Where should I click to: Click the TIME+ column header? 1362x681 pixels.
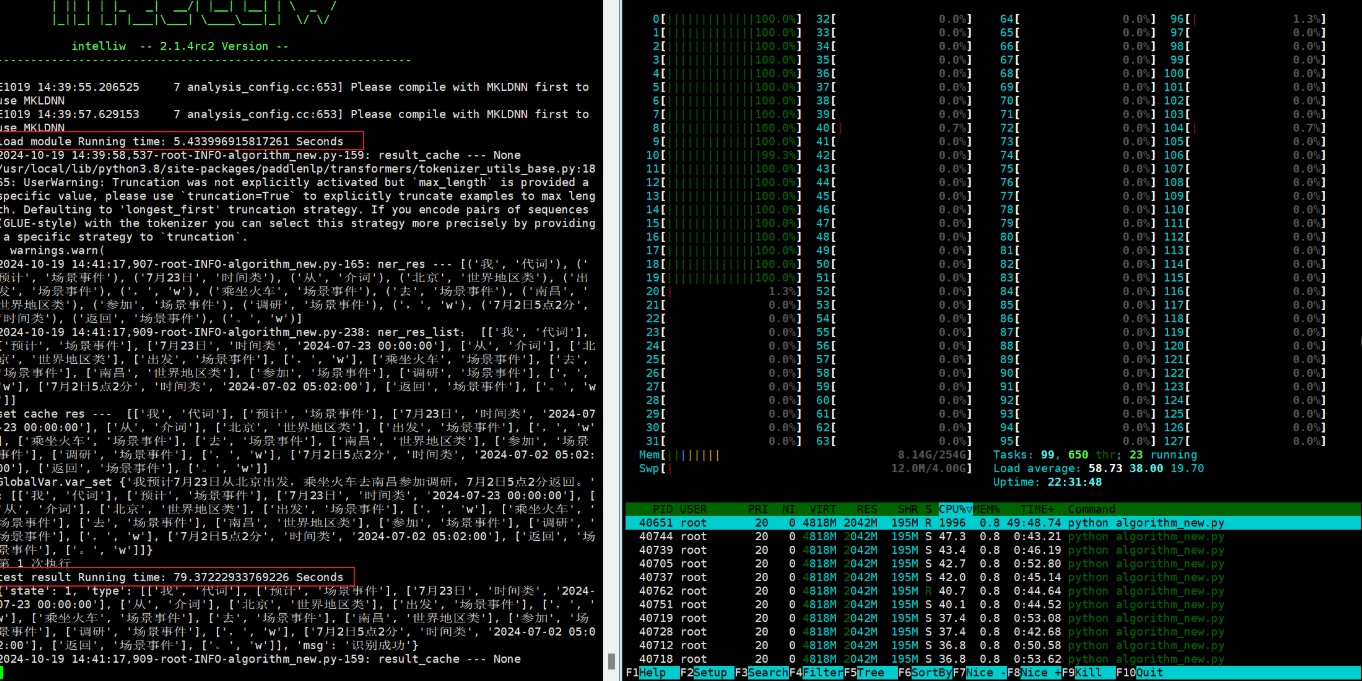click(1037, 509)
